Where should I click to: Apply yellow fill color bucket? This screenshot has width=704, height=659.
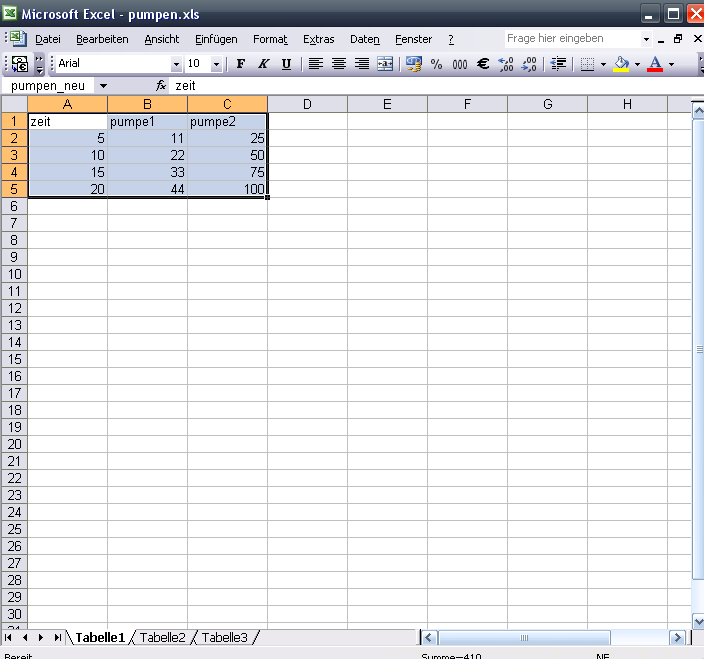point(621,64)
